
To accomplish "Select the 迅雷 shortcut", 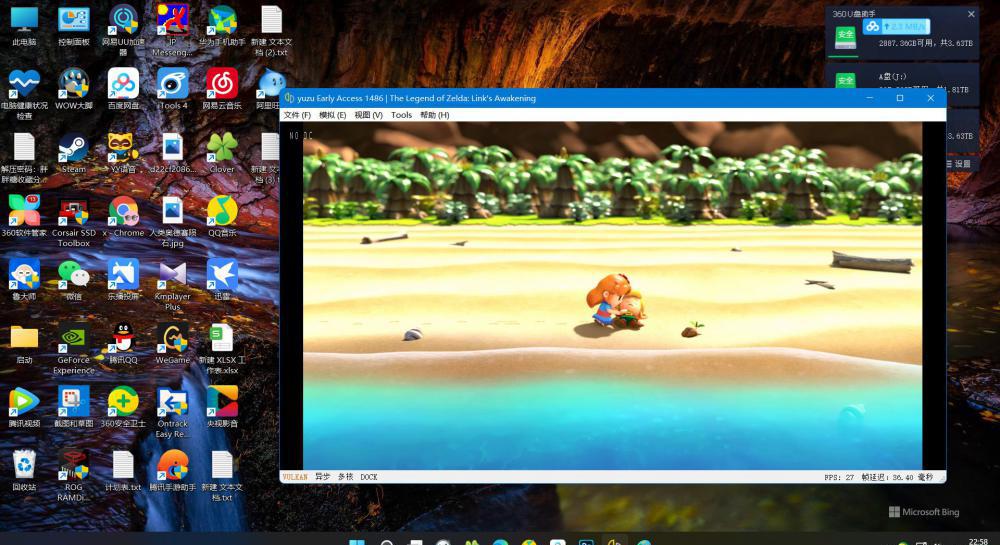I will [222, 280].
